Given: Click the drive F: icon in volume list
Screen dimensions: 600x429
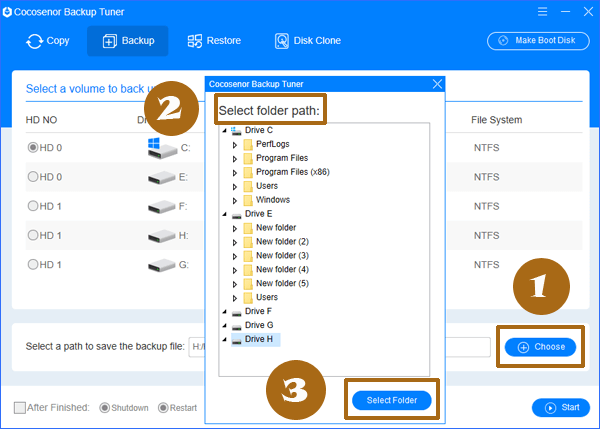Looking at the screenshot, I should pyautogui.click(x=161, y=207).
